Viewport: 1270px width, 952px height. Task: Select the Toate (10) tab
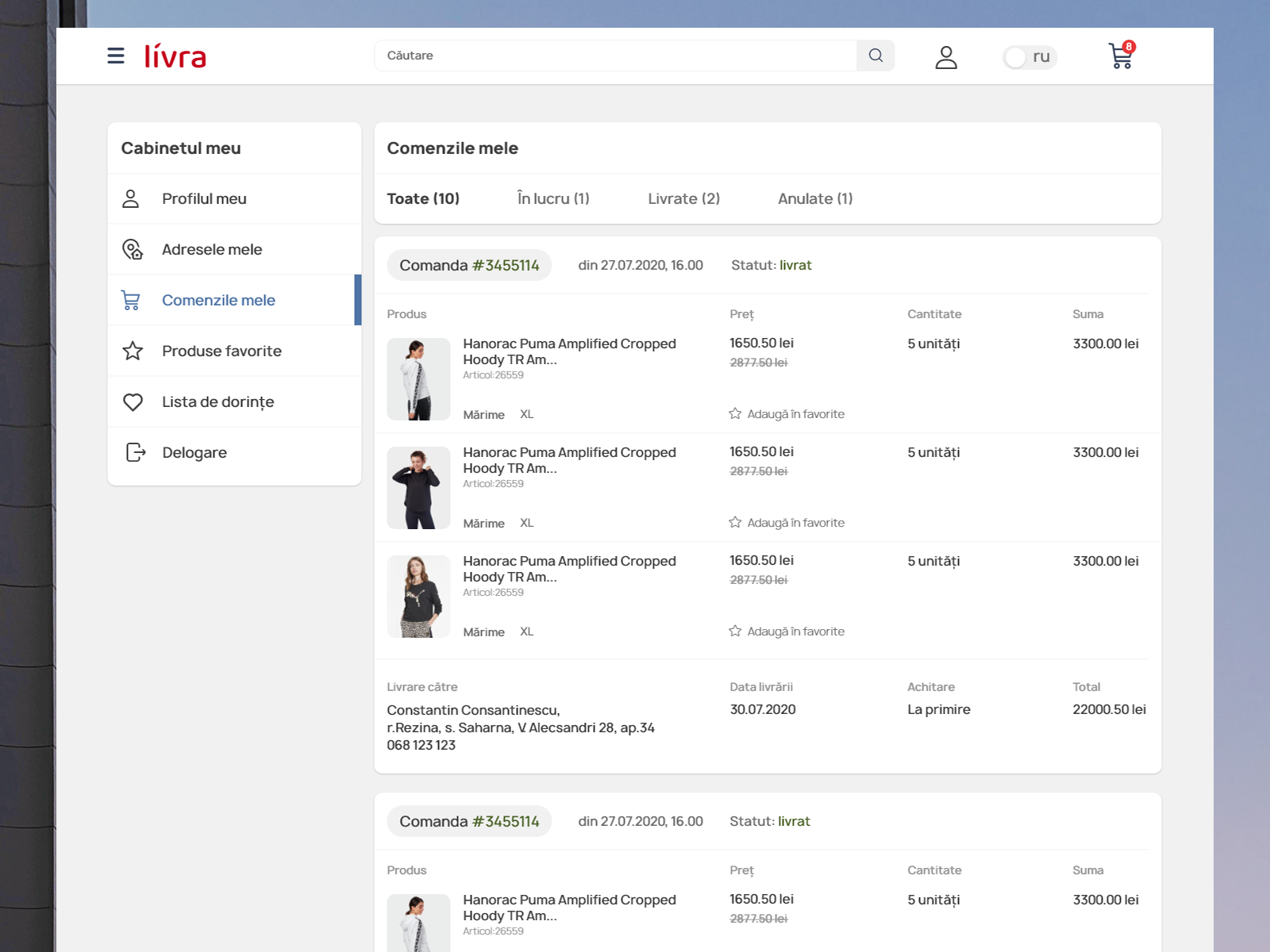[423, 198]
